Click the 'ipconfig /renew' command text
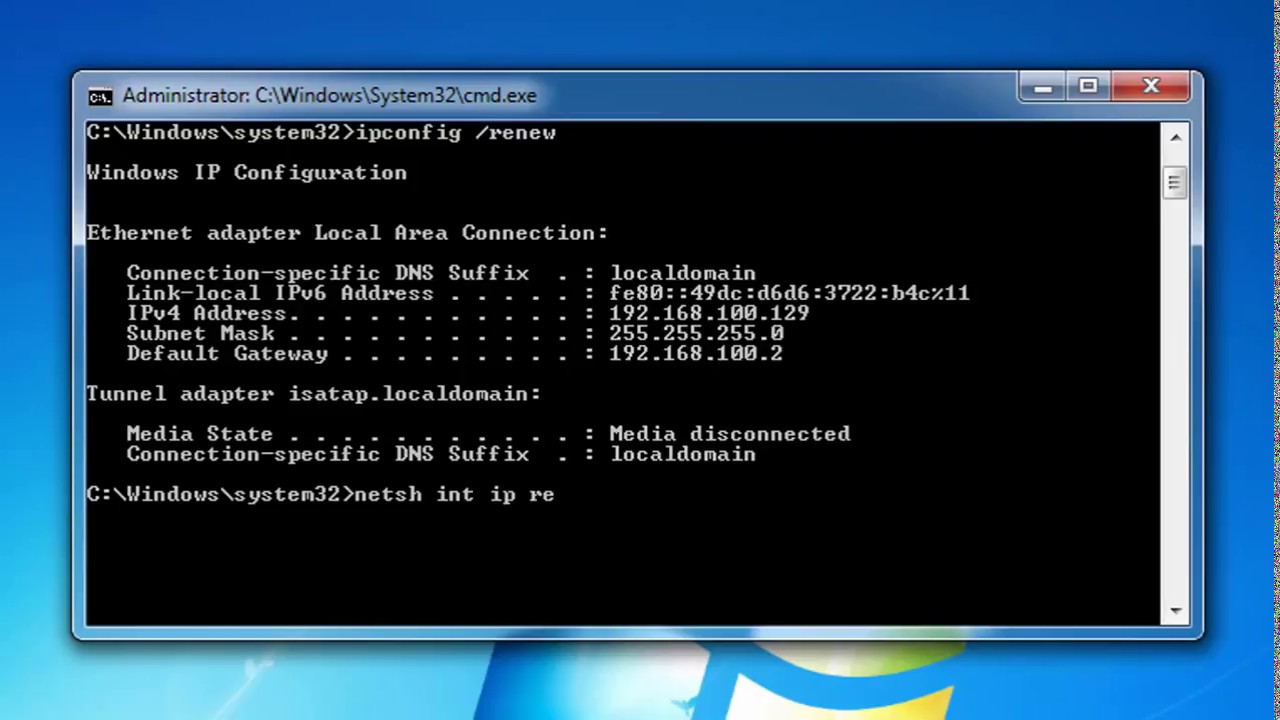This screenshot has width=1280, height=720. coord(456,133)
